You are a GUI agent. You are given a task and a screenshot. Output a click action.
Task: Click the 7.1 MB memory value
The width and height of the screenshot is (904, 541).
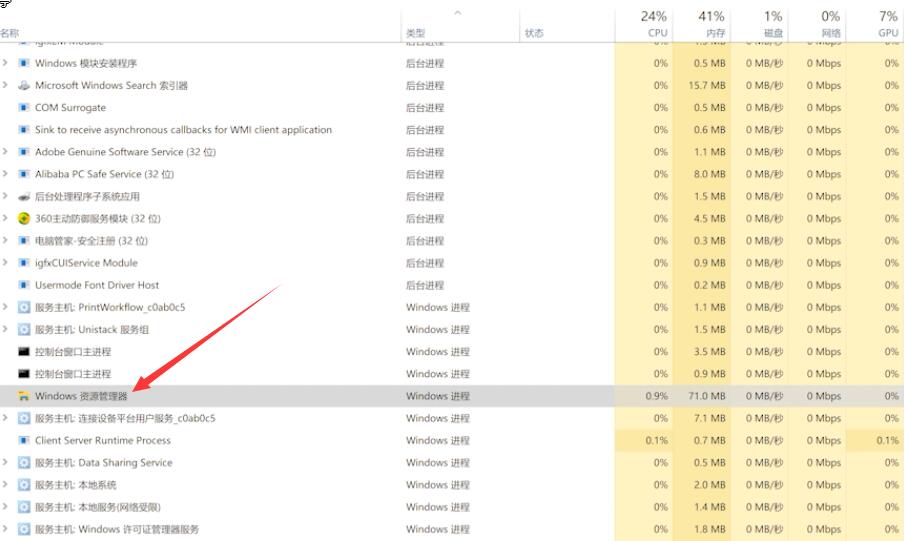point(710,418)
